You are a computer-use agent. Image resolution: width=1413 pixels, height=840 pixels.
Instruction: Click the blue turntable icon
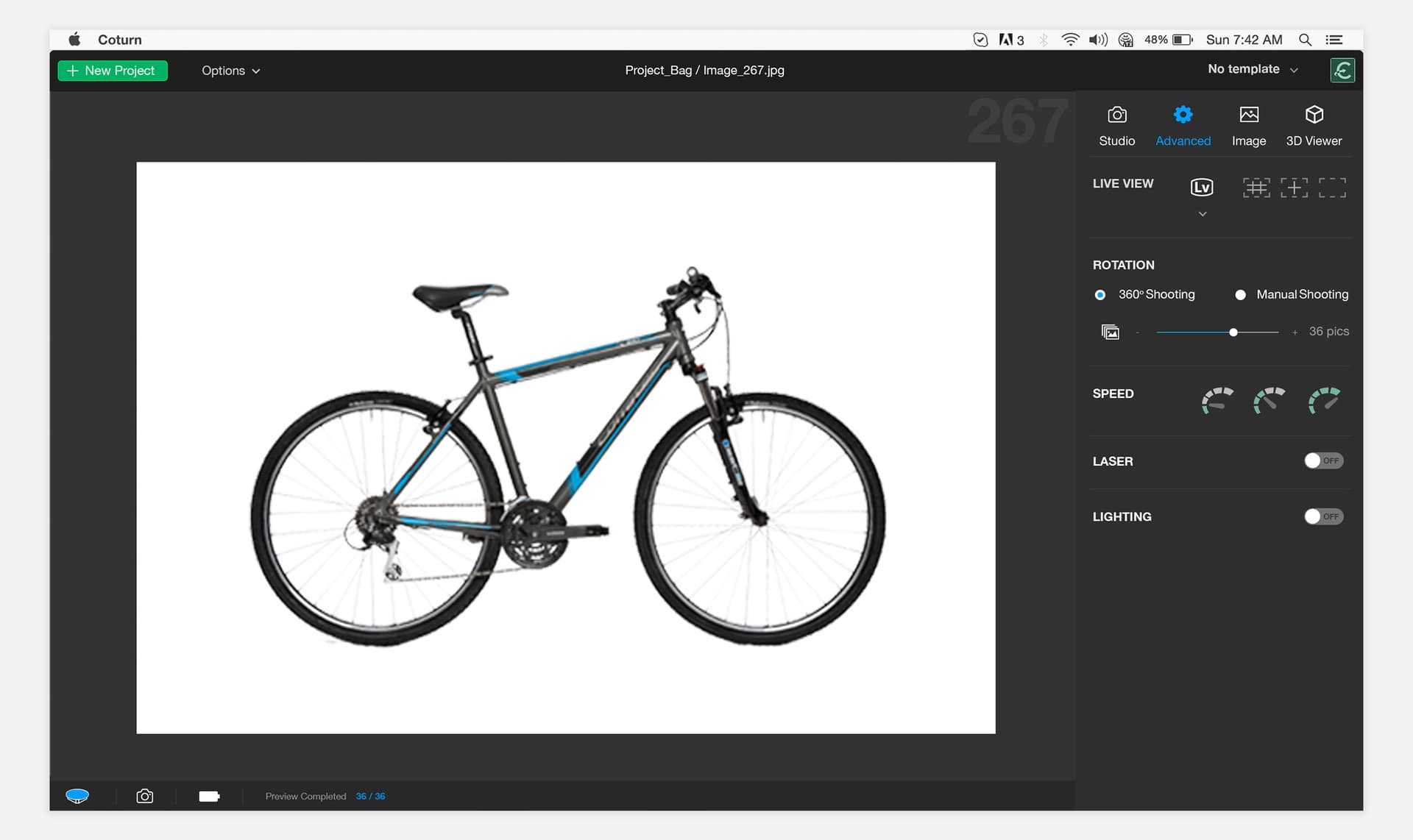(x=77, y=796)
